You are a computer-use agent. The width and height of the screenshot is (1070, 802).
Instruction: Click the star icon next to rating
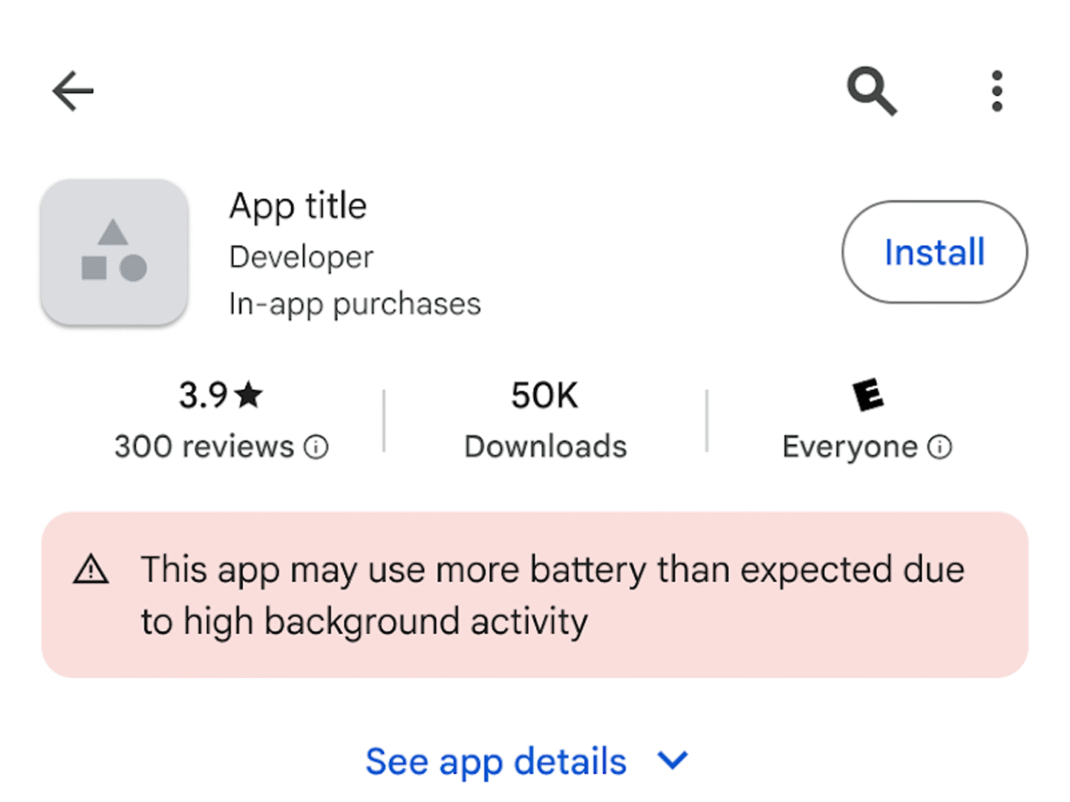click(249, 393)
